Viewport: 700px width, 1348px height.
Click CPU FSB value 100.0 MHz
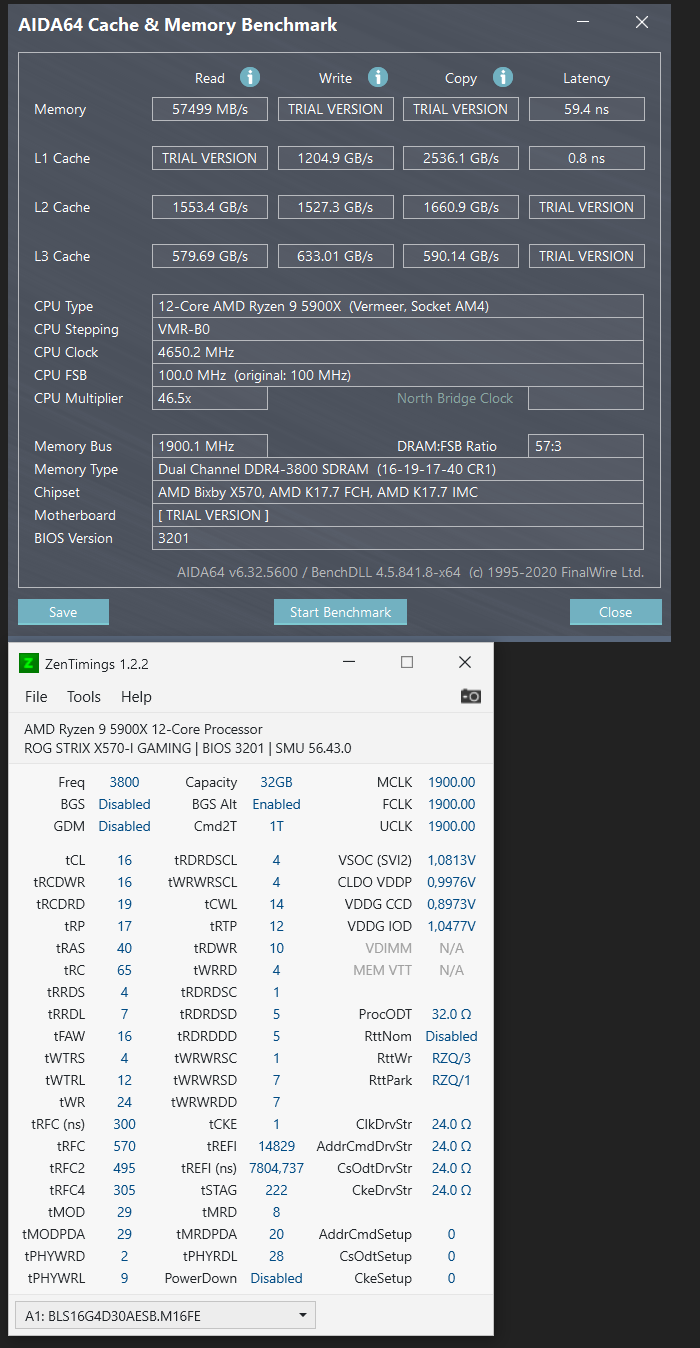click(398, 375)
